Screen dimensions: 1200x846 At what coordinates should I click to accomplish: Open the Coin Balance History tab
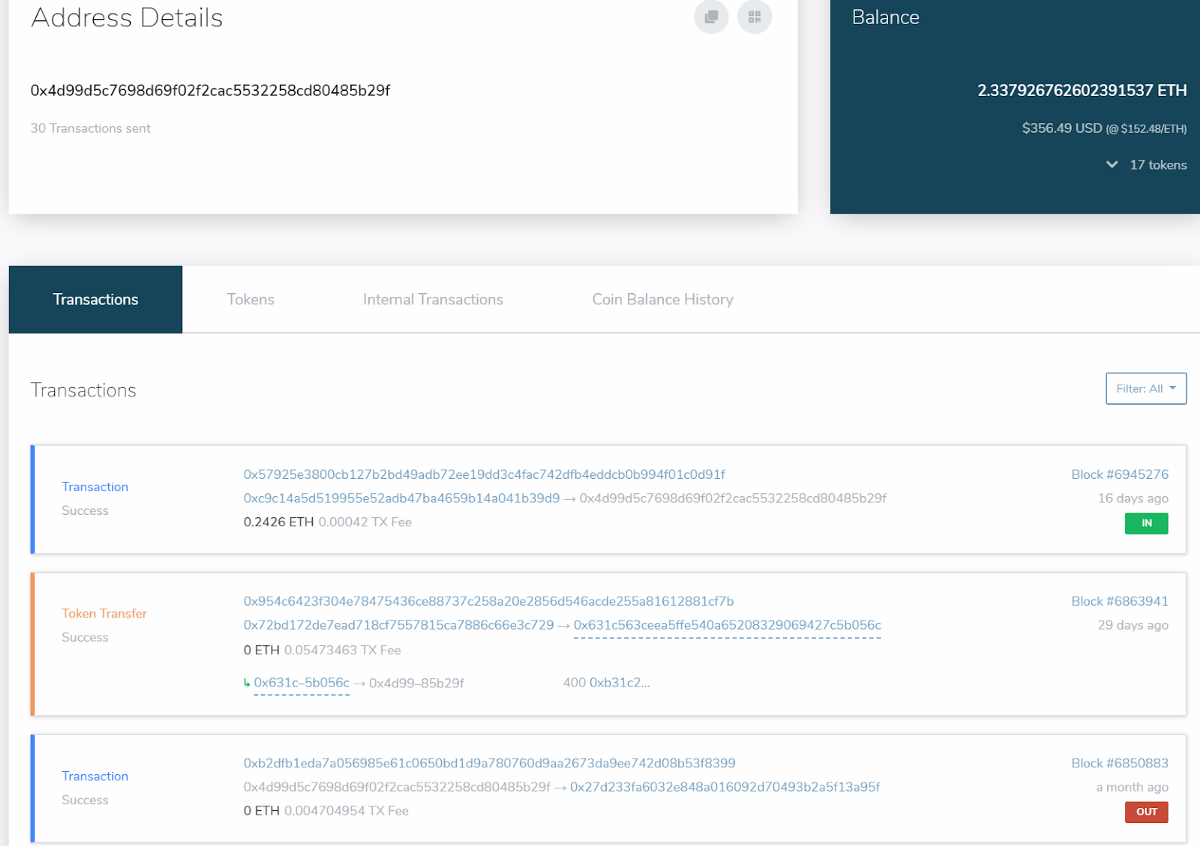[x=663, y=299]
